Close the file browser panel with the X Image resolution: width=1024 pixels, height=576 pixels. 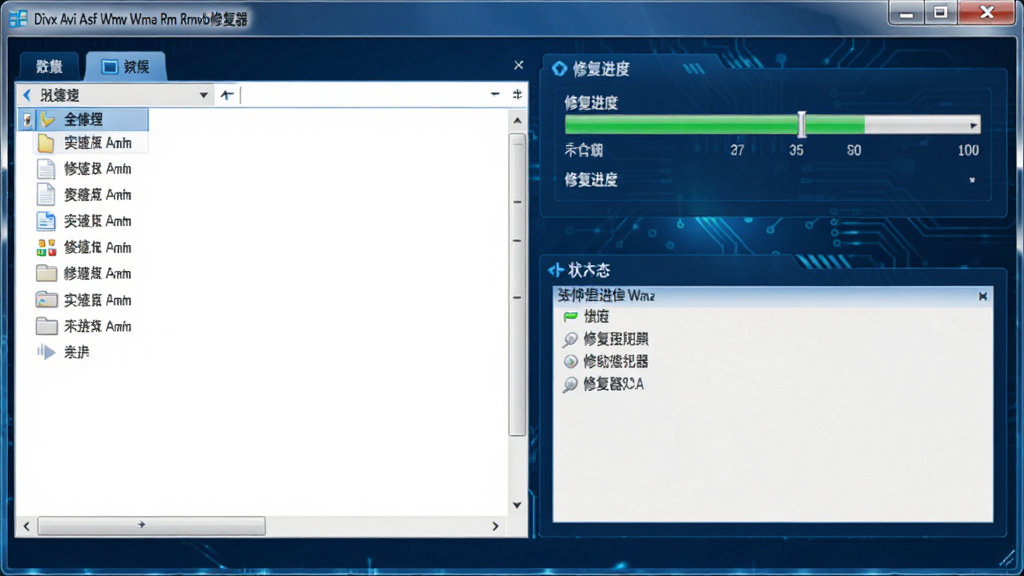[x=519, y=65]
